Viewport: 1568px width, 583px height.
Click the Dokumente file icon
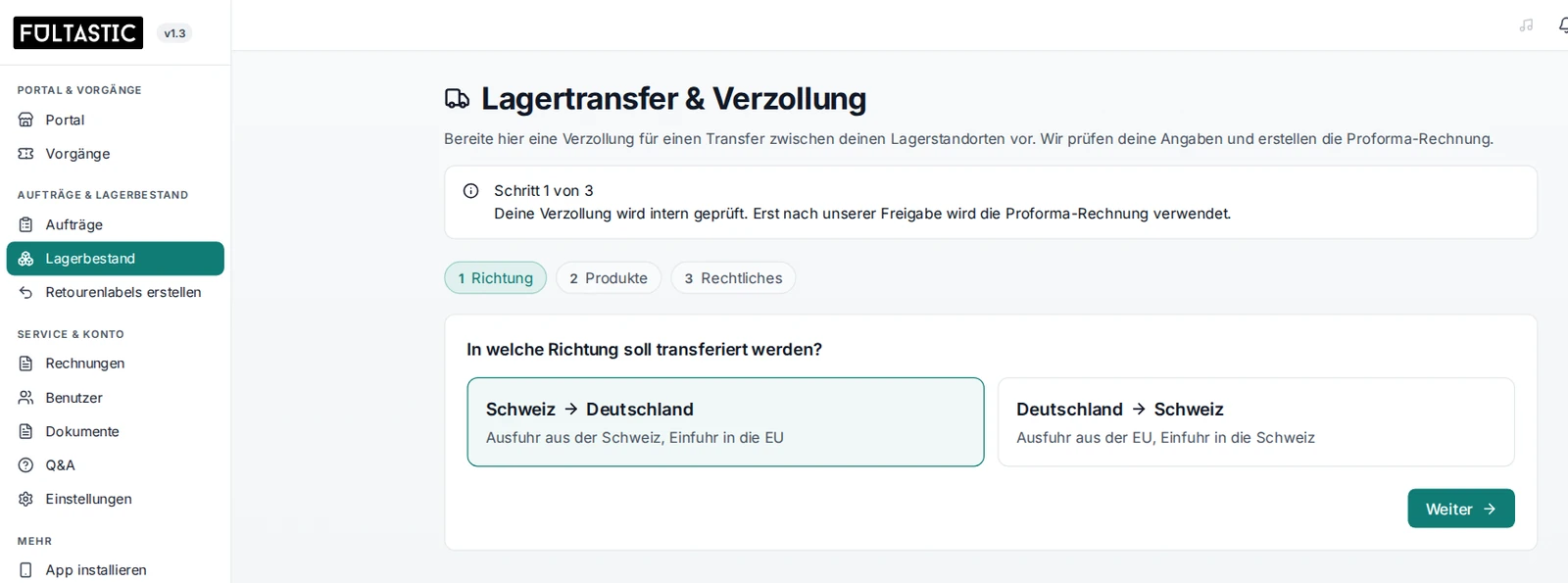(x=26, y=431)
